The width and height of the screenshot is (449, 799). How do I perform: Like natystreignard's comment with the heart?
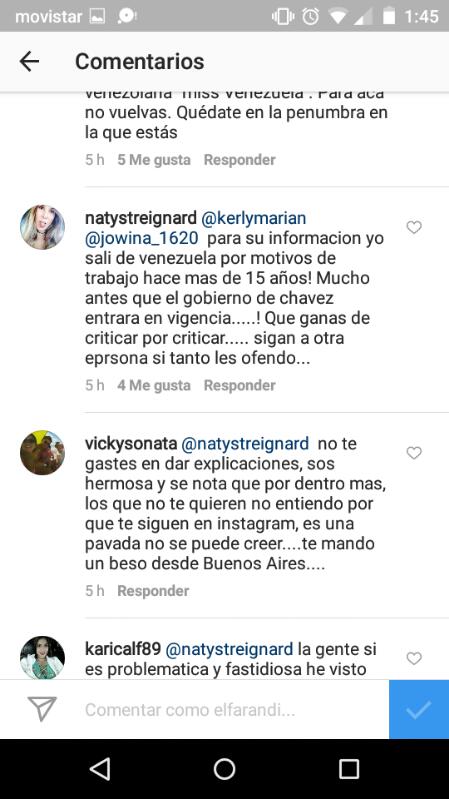coord(414,227)
